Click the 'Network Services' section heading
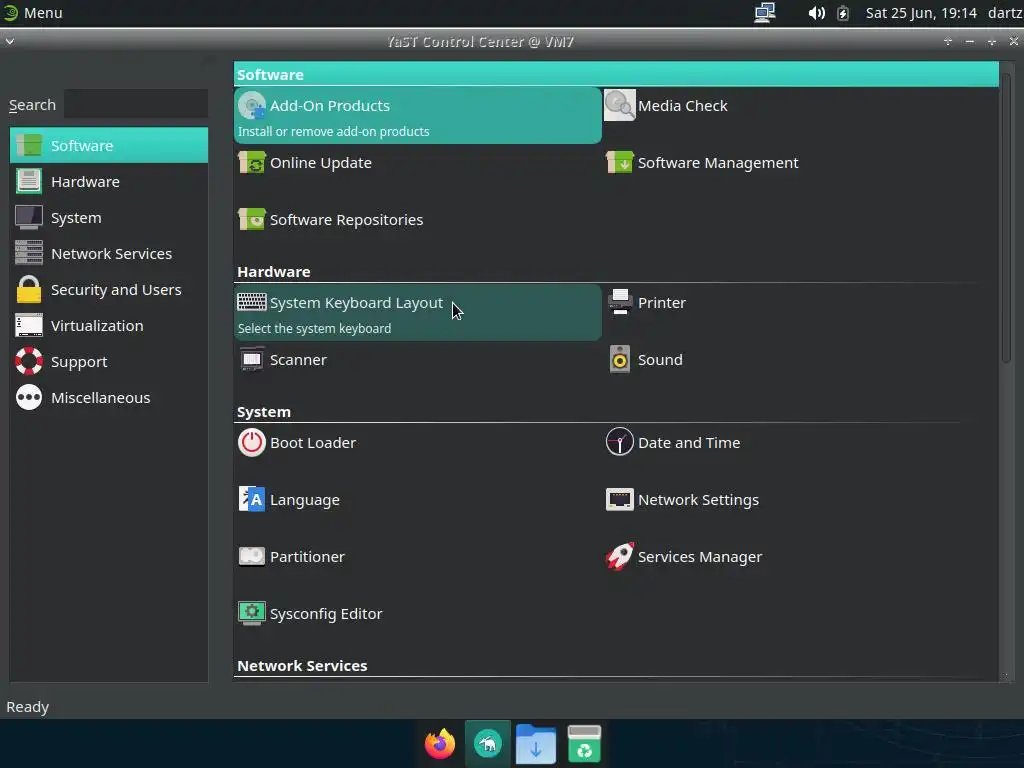 tap(302, 665)
